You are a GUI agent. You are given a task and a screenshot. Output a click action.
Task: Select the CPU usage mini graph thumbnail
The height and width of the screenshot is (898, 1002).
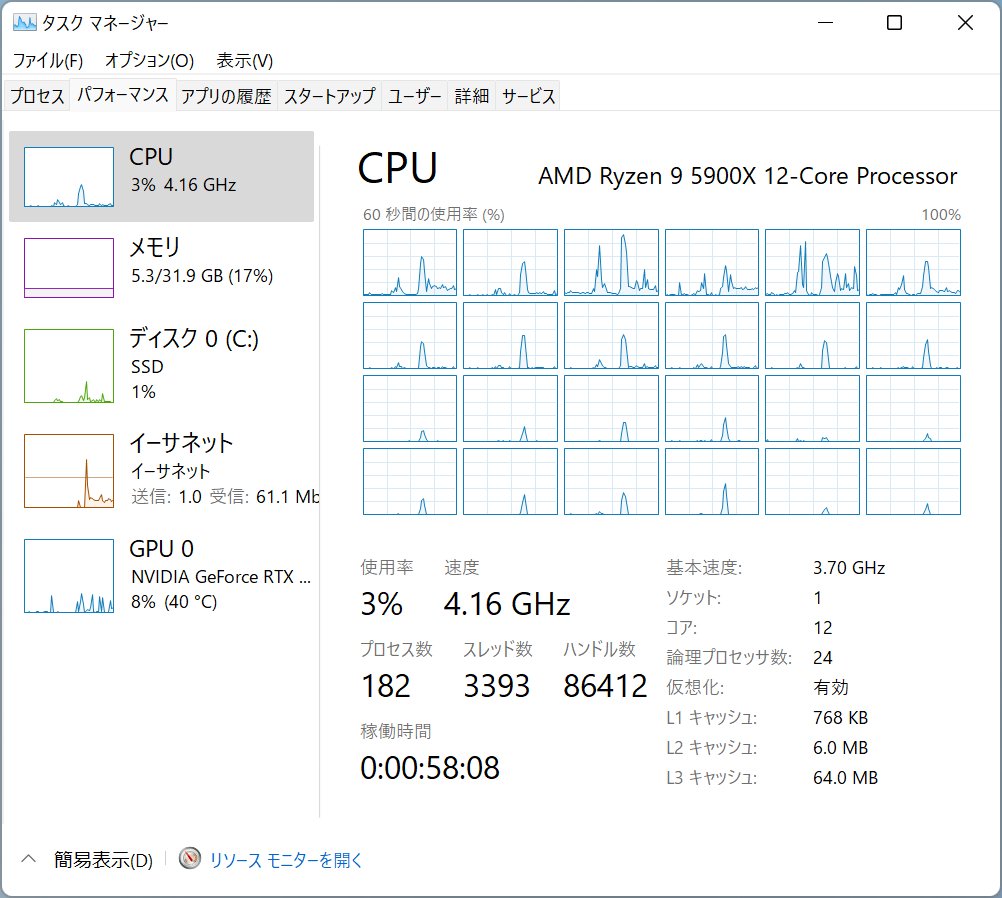[x=68, y=177]
